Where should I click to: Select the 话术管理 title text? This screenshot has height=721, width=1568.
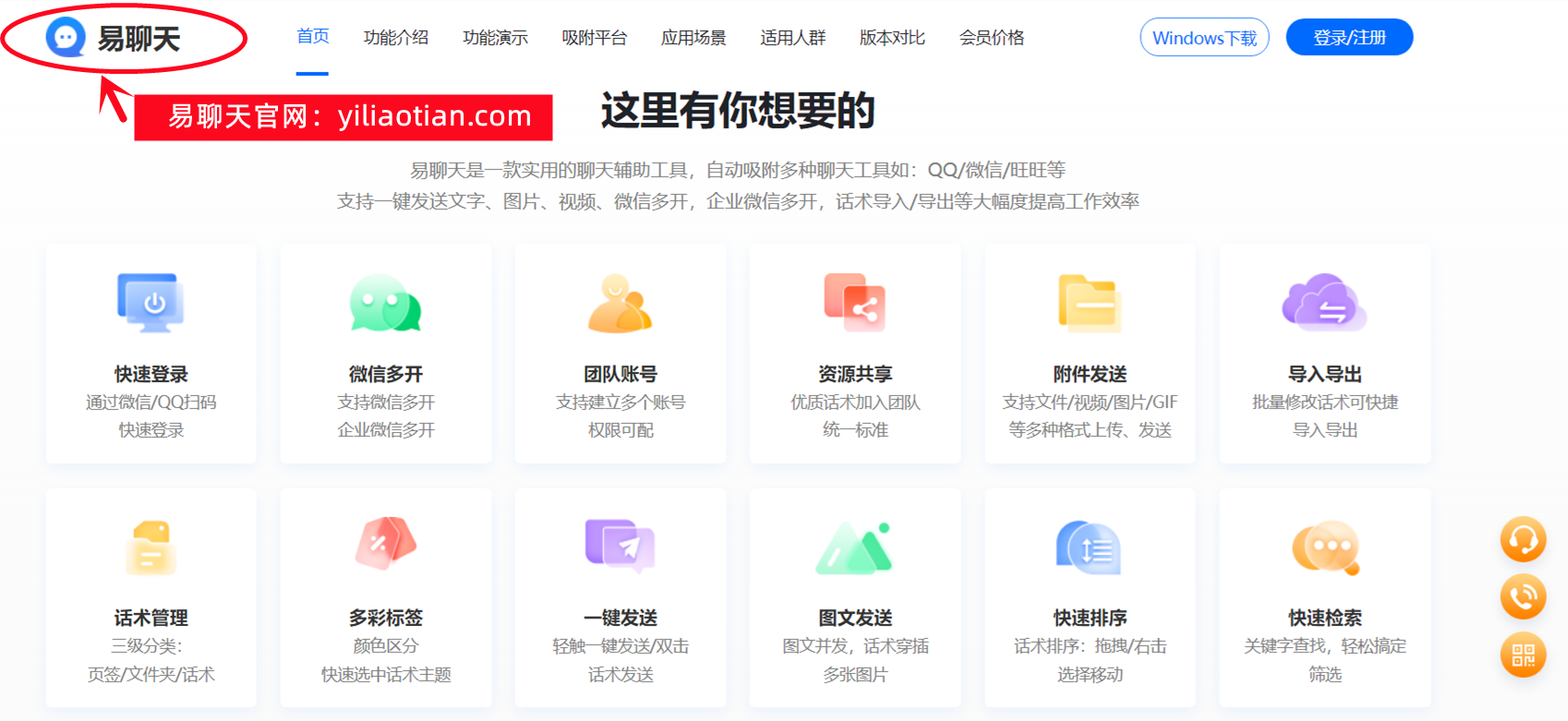pyautogui.click(x=151, y=618)
